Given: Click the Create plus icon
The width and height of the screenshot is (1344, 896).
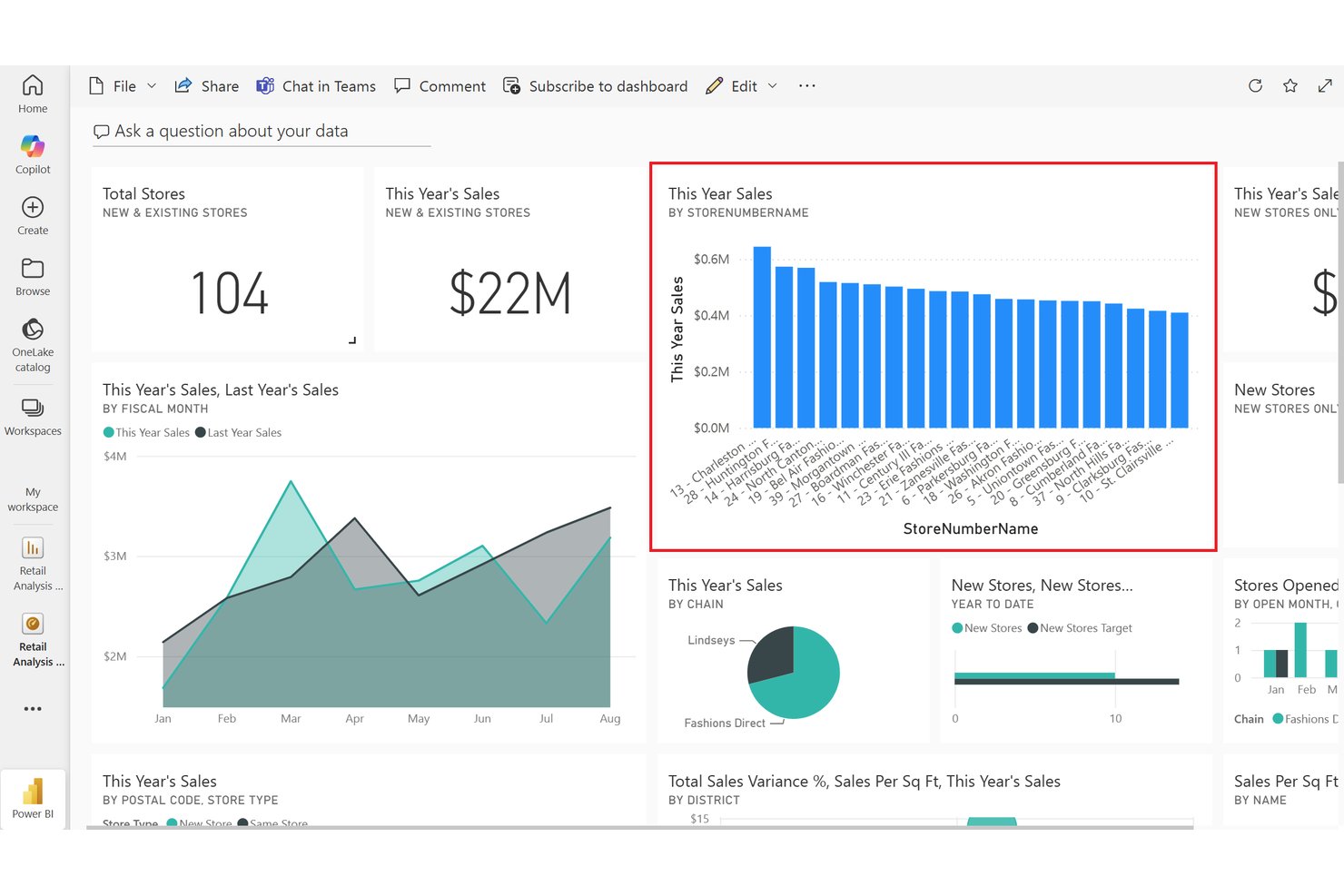Looking at the screenshot, I should (x=33, y=207).
